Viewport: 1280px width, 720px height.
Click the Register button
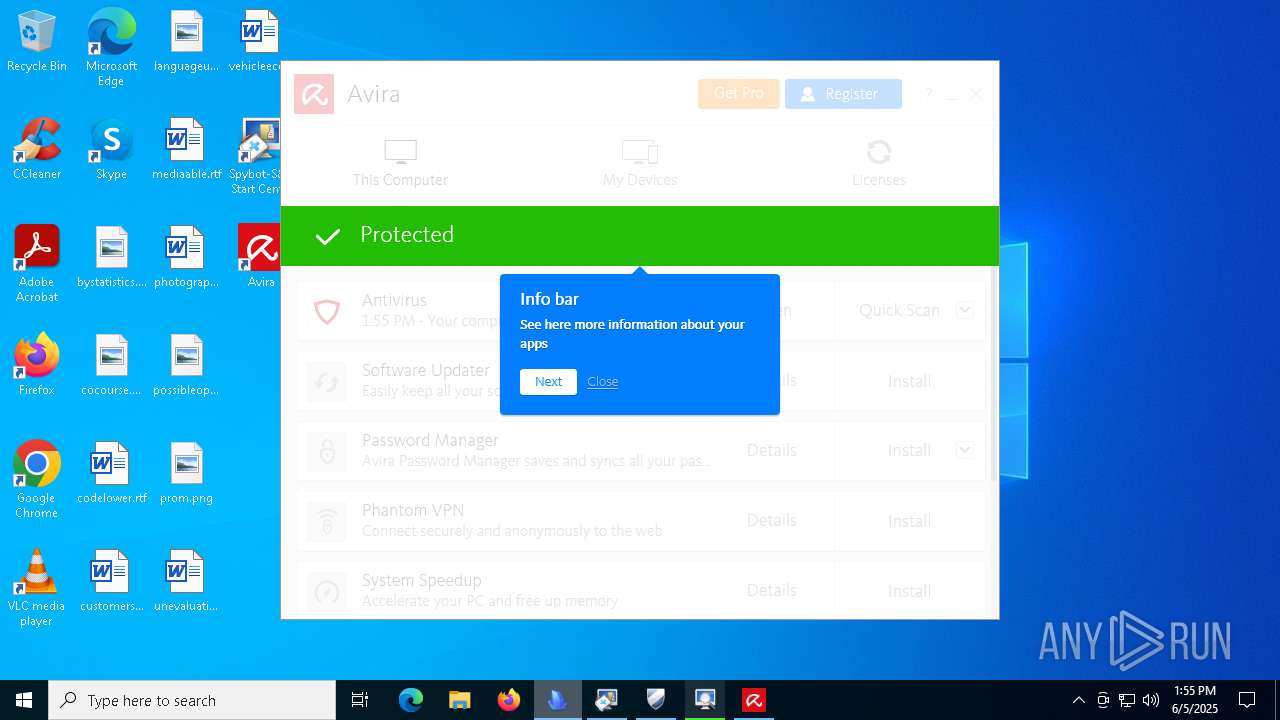(x=843, y=93)
